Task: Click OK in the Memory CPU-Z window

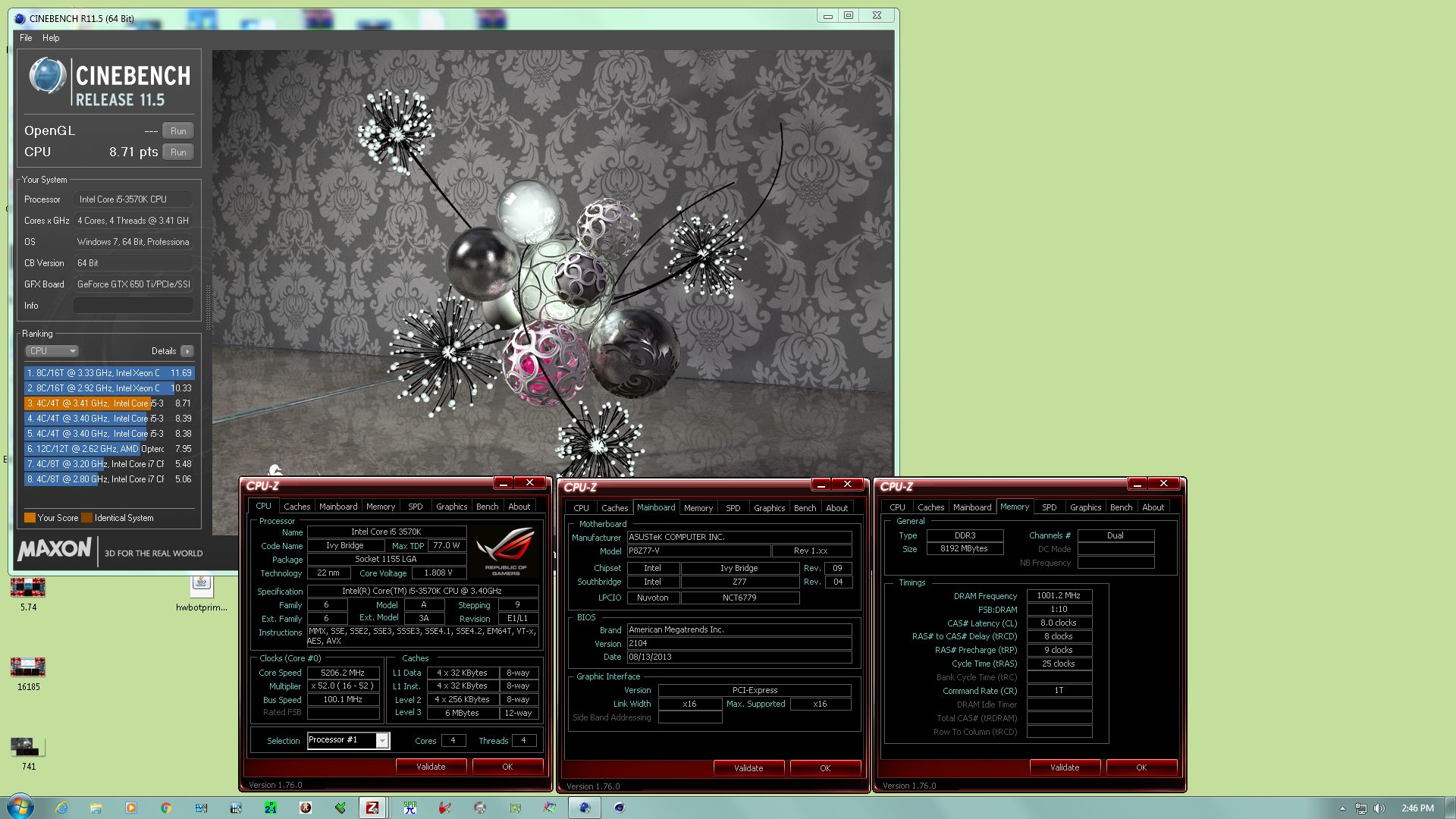Action: click(x=1141, y=767)
